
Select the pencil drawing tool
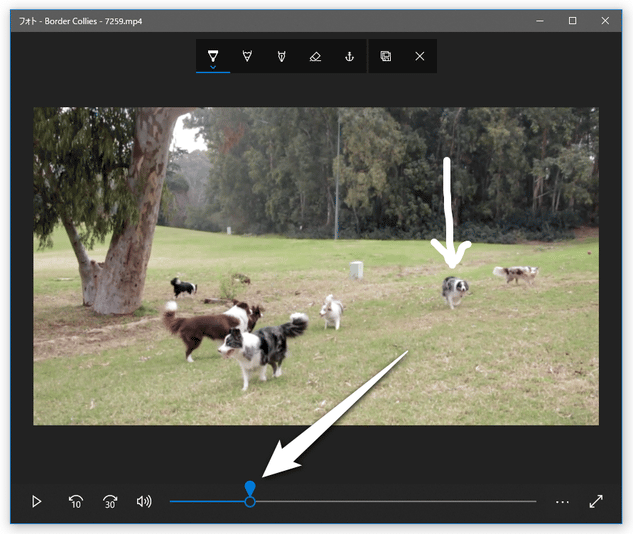coord(247,56)
